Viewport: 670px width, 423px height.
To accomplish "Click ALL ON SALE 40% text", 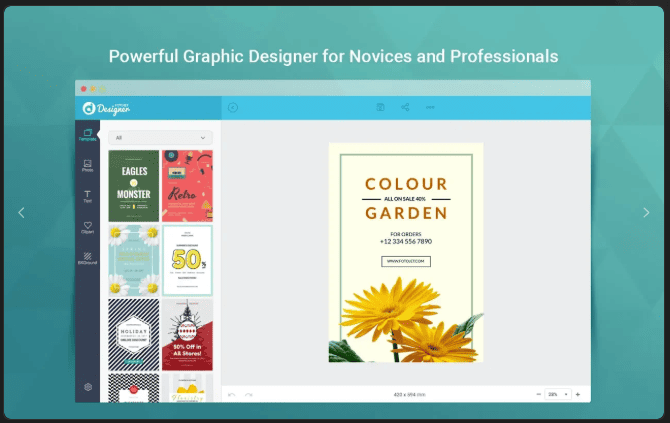I will 405,199.
